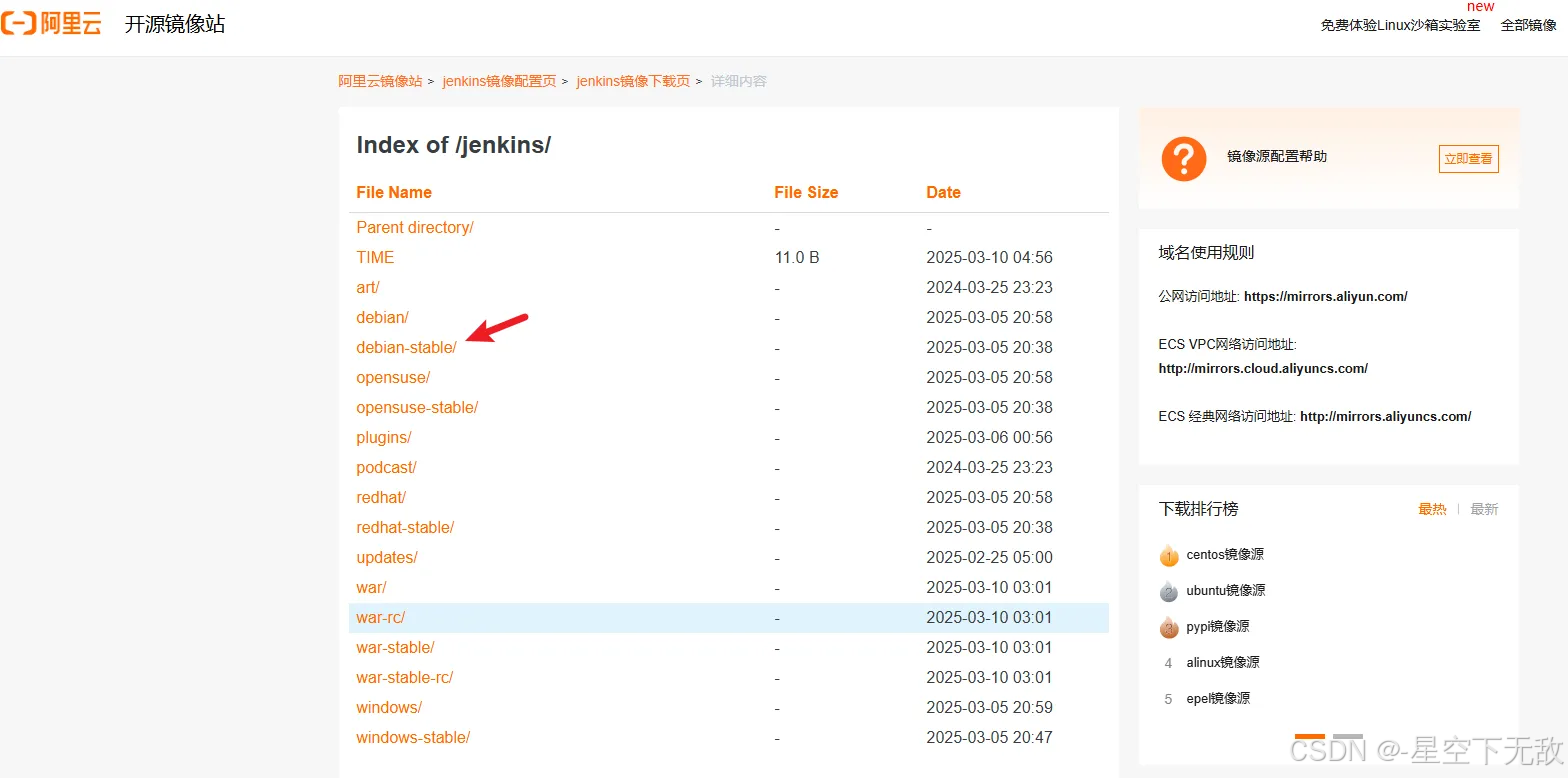Click http://mirrors.cloud.aliyuncs.com/ address text

coord(1263,368)
